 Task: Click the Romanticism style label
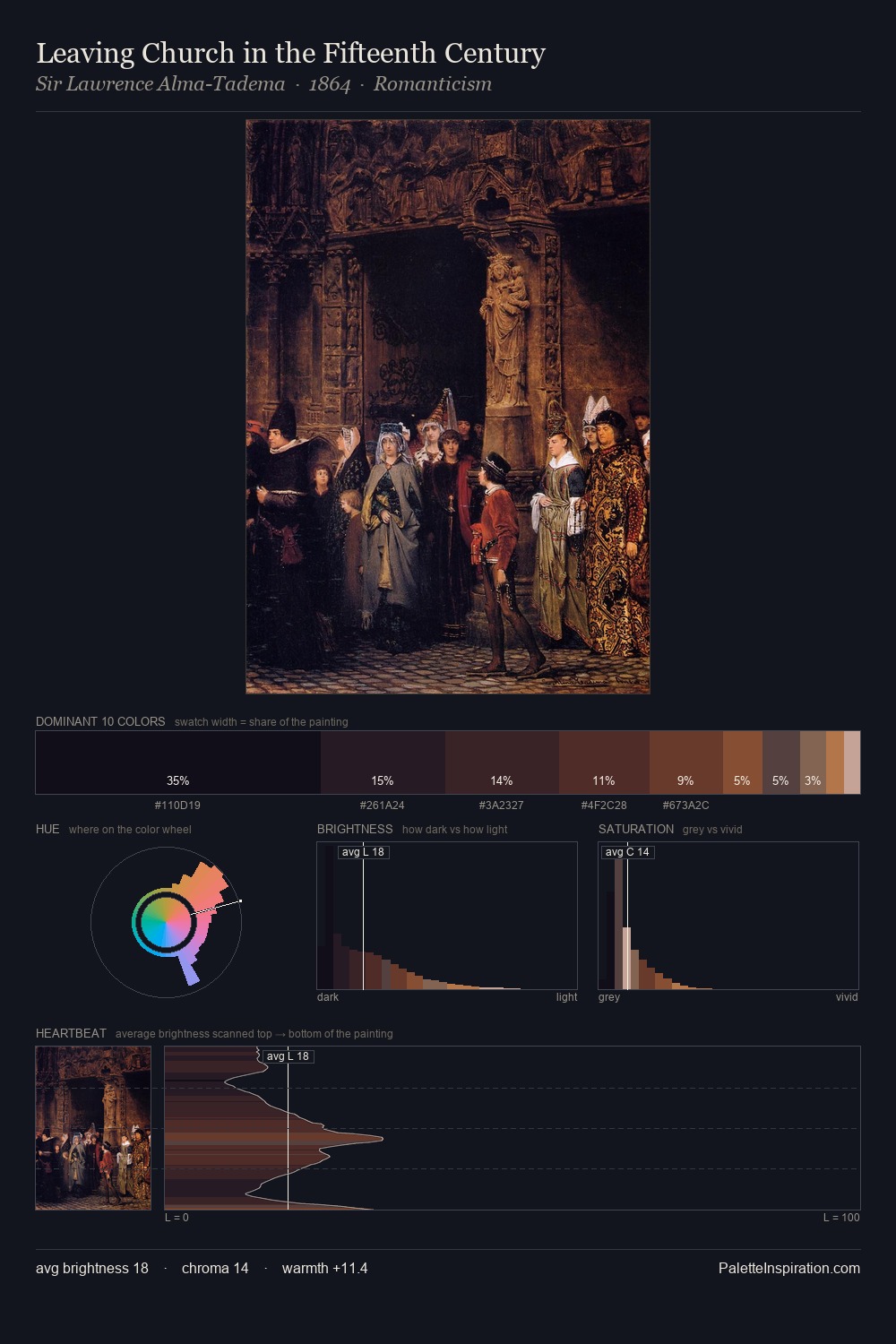pyautogui.click(x=433, y=84)
